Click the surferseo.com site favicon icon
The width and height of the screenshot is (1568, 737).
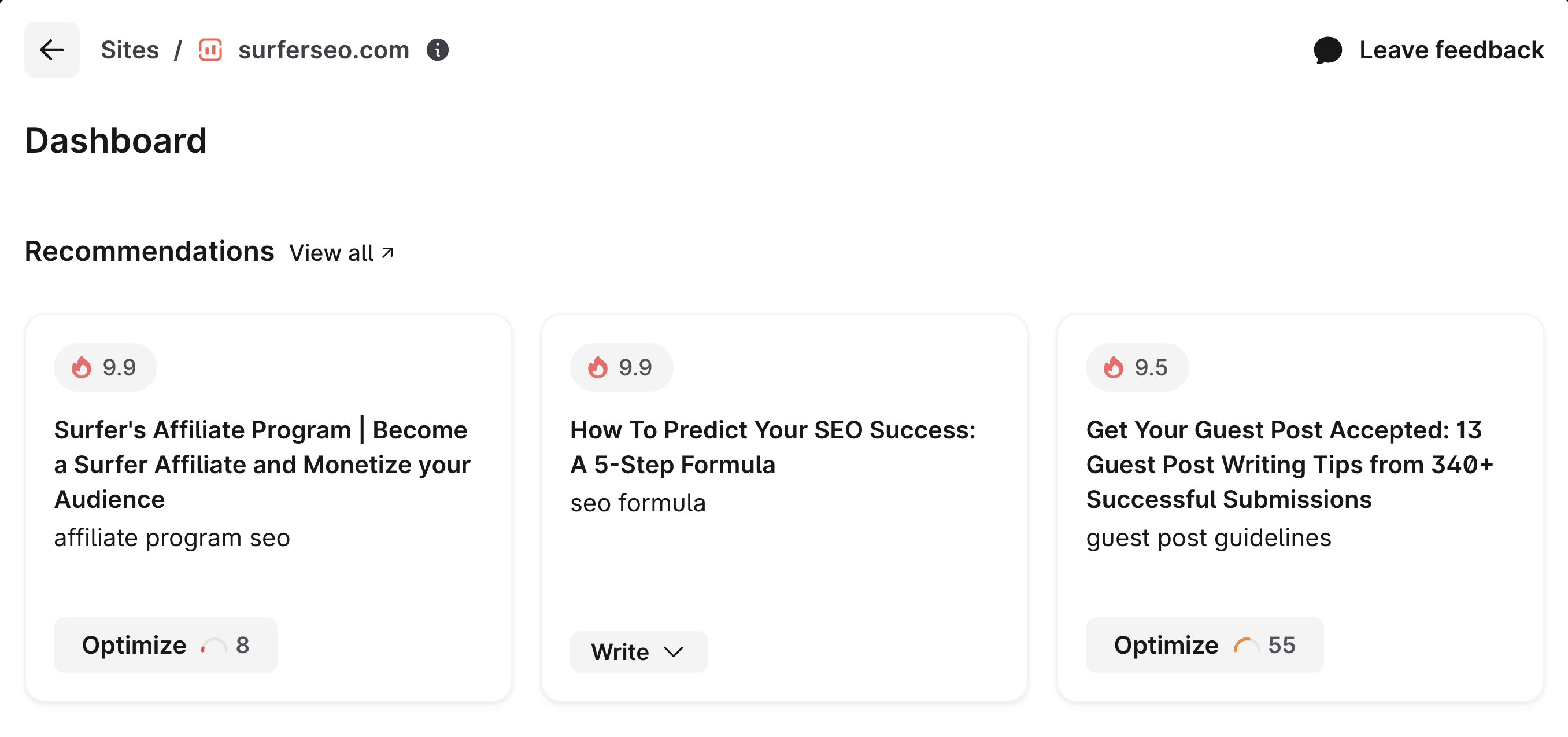pyautogui.click(x=210, y=50)
